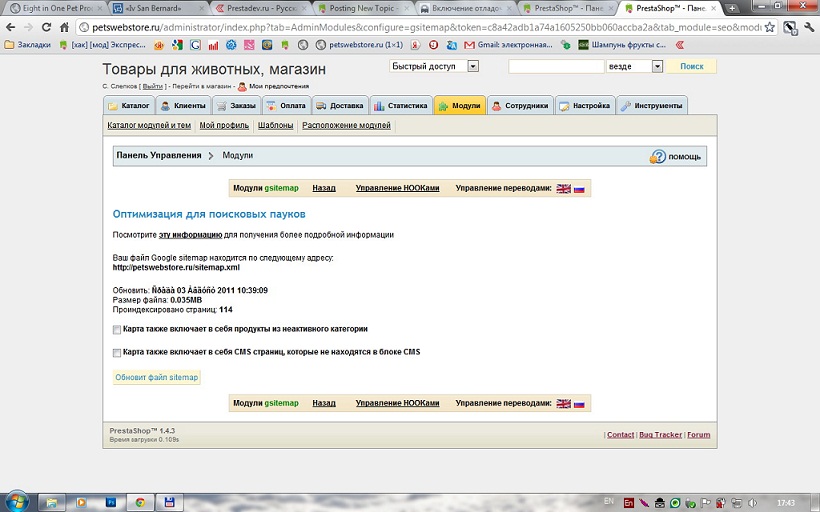
Task: Open the Статистика tab
Action: tap(401, 105)
